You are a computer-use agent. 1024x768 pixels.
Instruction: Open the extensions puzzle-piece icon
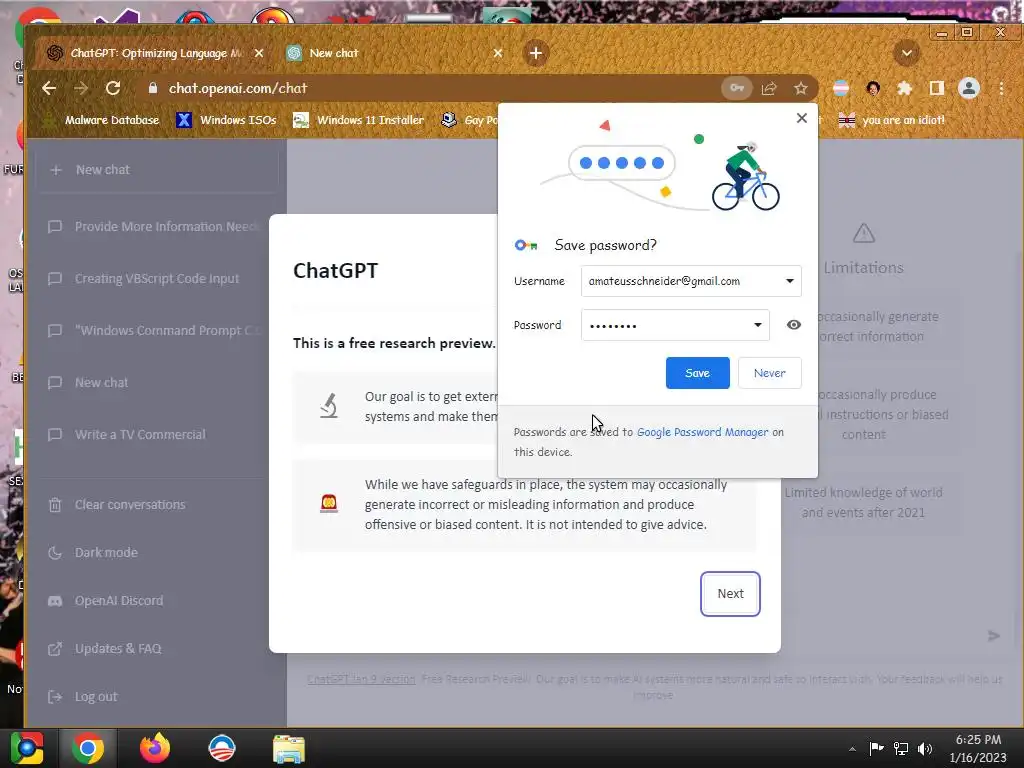904,88
